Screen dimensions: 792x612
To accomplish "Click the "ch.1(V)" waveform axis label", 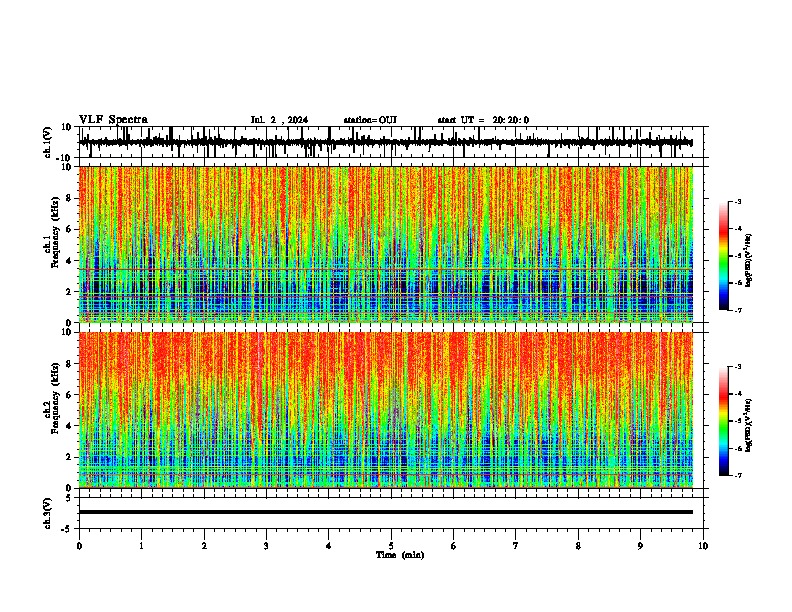I will coord(48,142).
